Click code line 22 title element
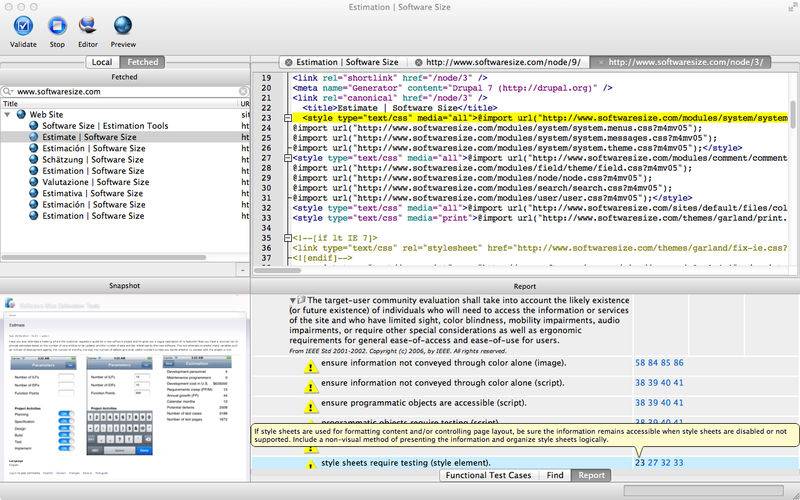Viewport: 800px width, 500px height. [x=399, y=108]
